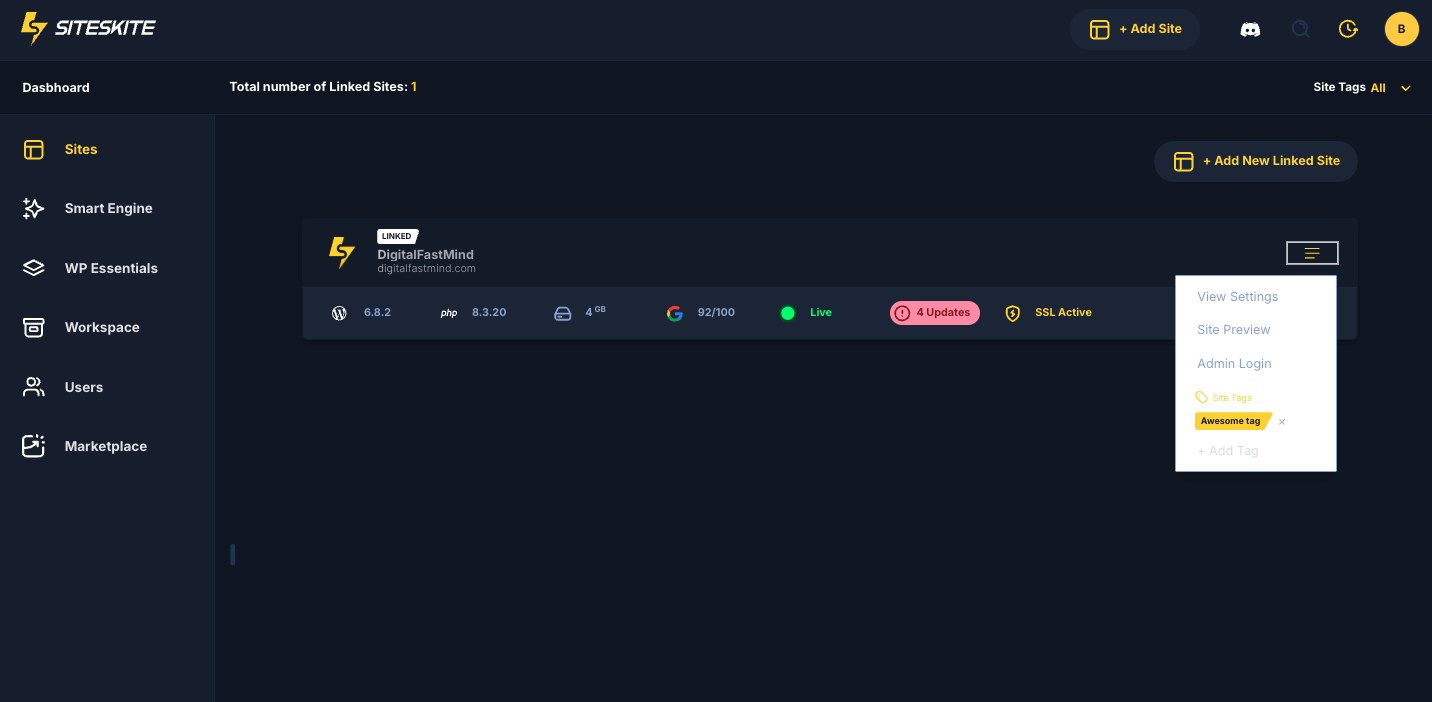The image size is (1432, 702).
Task: Click the search magnifier icon
Action: coord(1300,29)
